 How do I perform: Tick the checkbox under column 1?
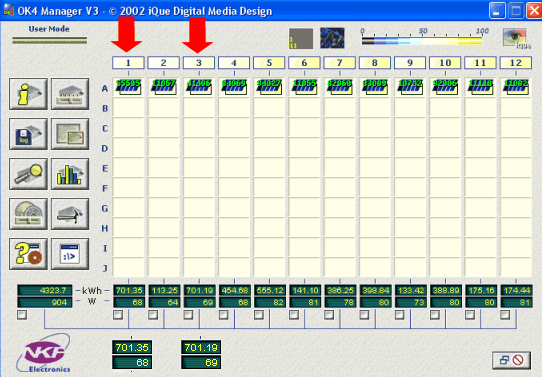pyautogui.click(x=118, y=314)
